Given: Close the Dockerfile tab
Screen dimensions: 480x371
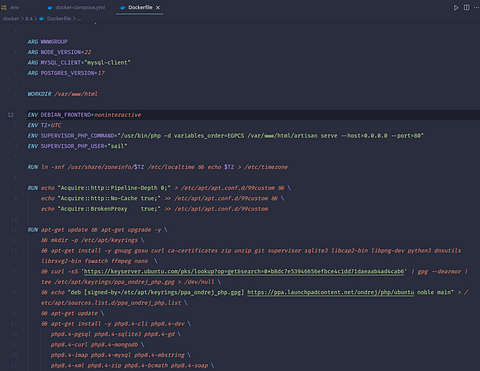Looking at the screenshot, I should (x=158, y=7).
